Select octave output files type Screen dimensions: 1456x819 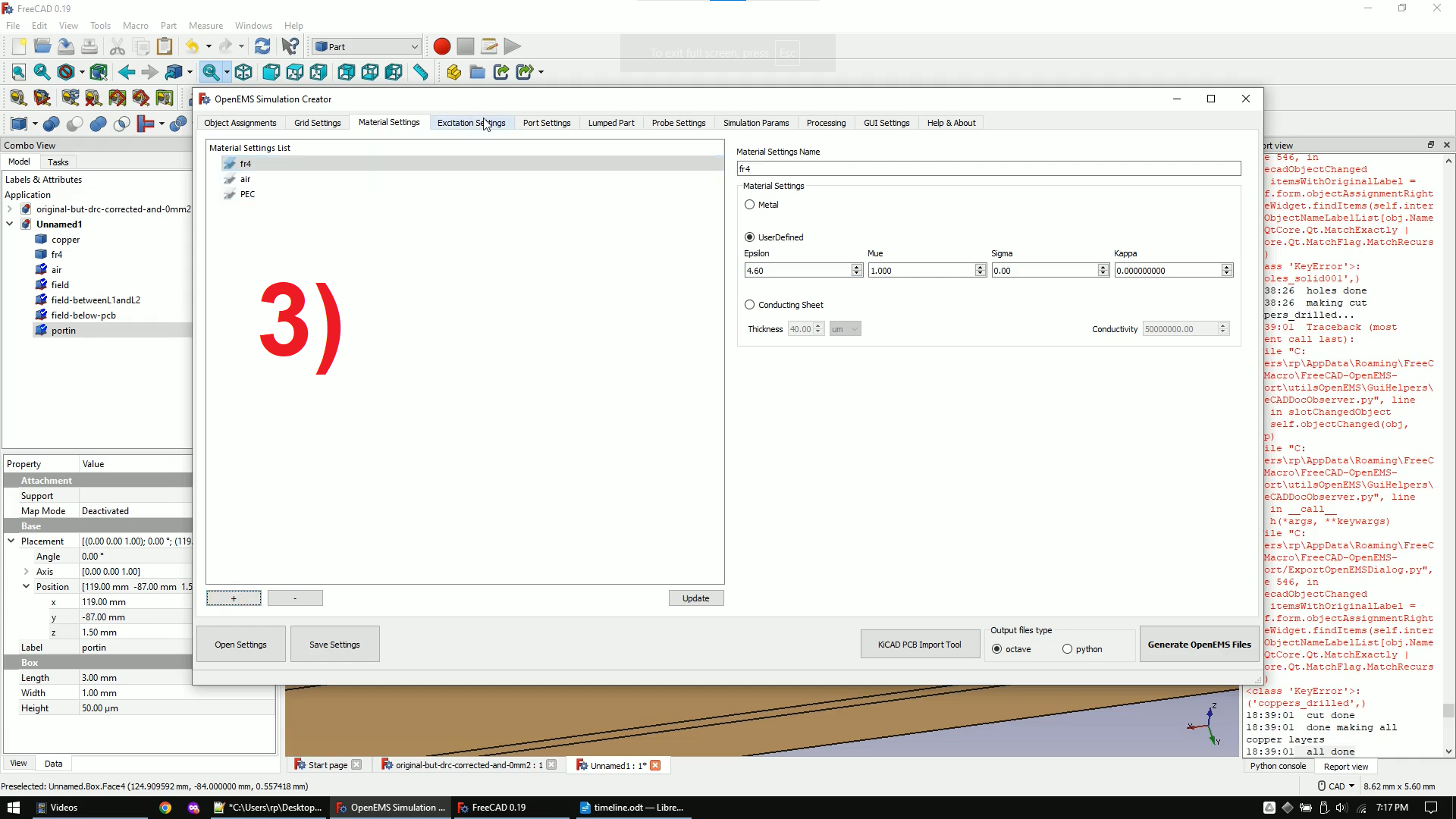click(x=999, y=649)
